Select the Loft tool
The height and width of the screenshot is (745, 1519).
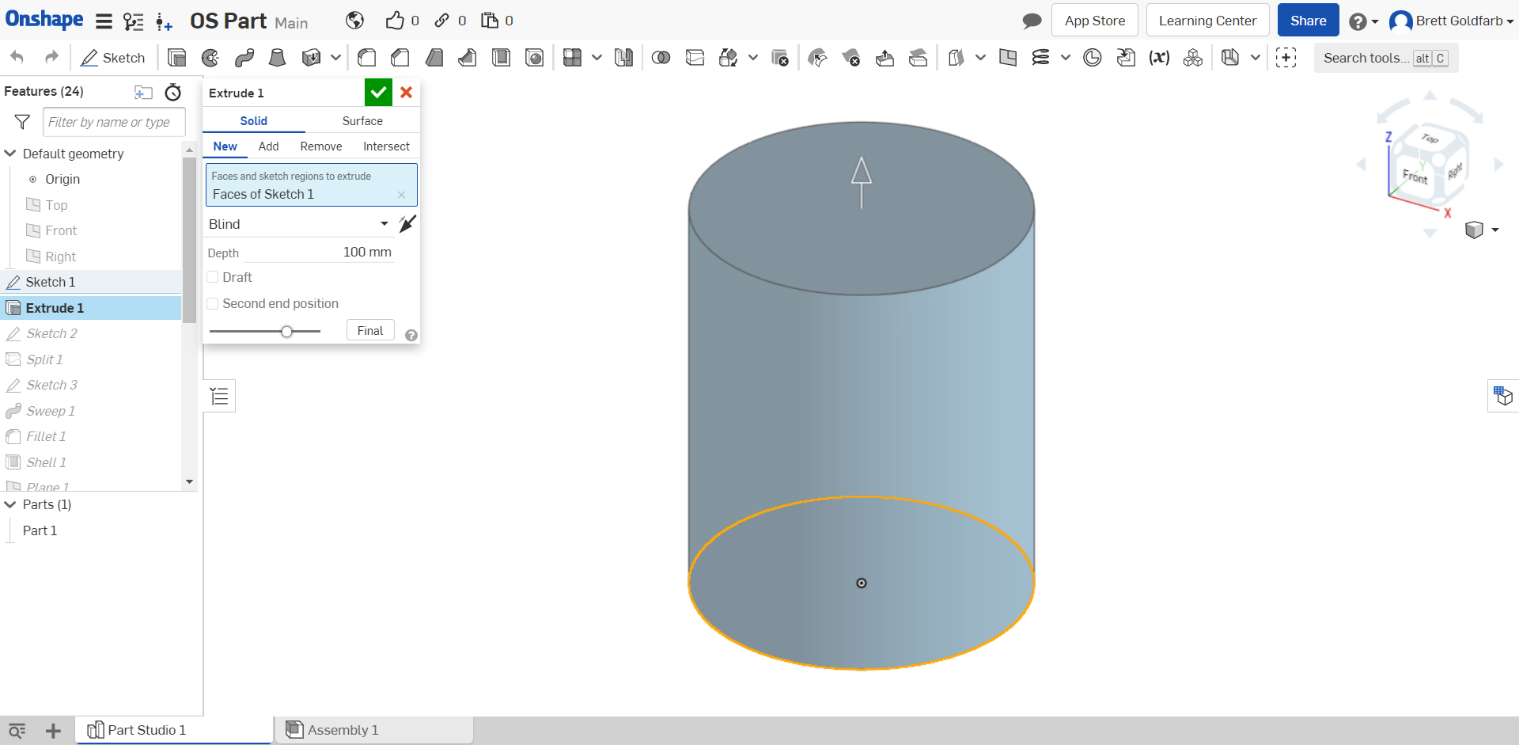tap(277, 57)
